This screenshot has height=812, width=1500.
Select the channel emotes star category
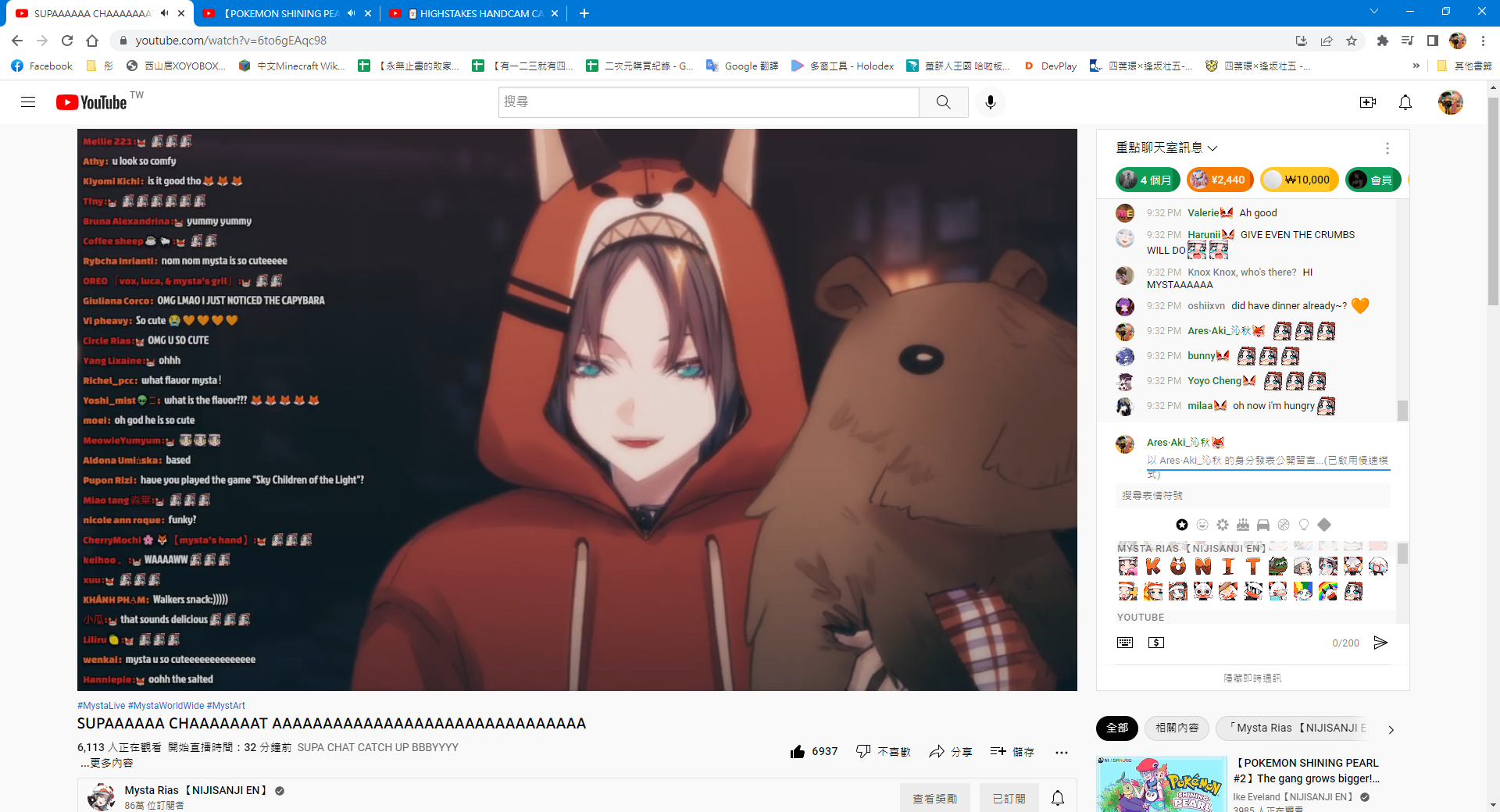point(1182,525)
